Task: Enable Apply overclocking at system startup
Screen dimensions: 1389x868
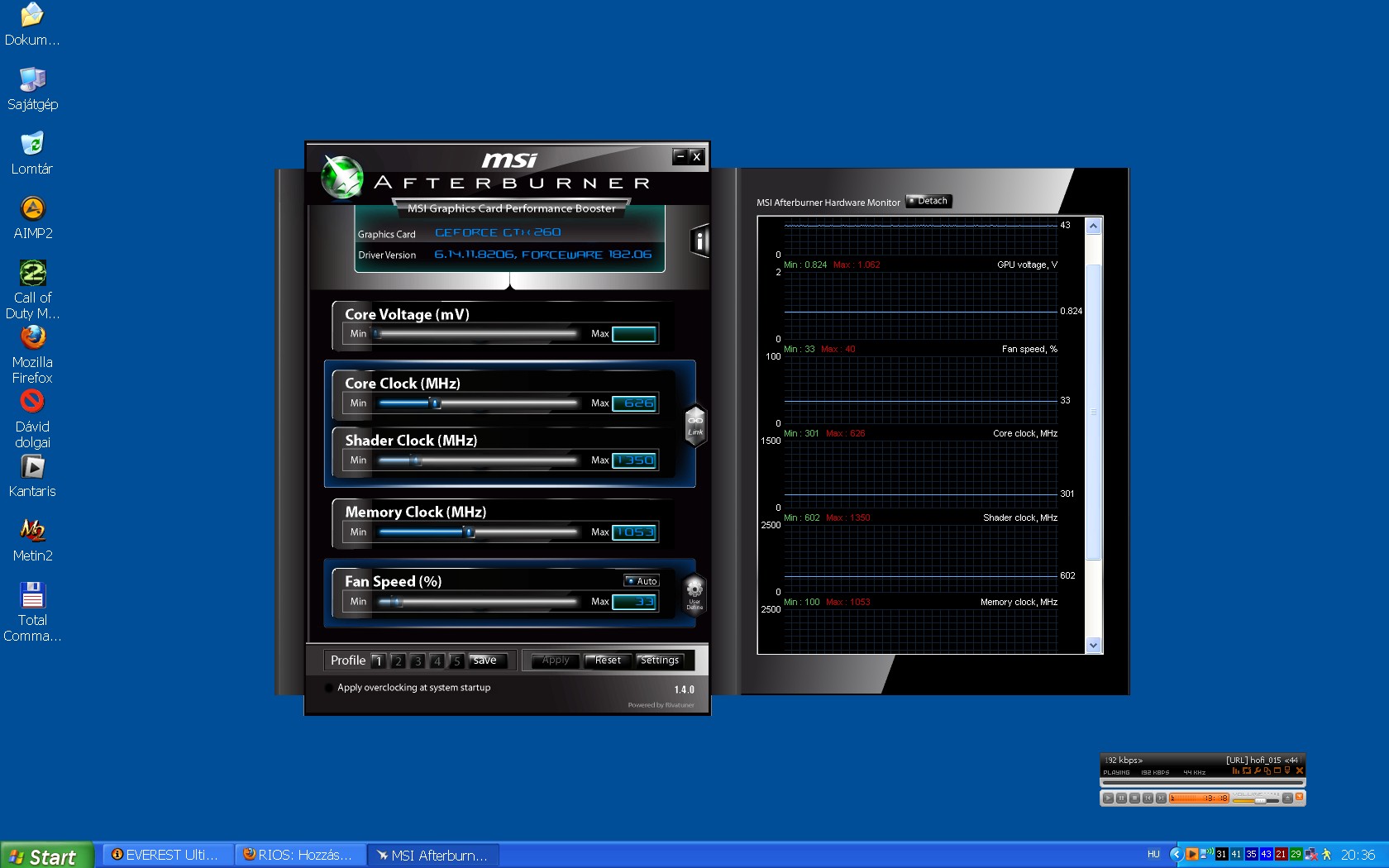Action: click(329, 688)
